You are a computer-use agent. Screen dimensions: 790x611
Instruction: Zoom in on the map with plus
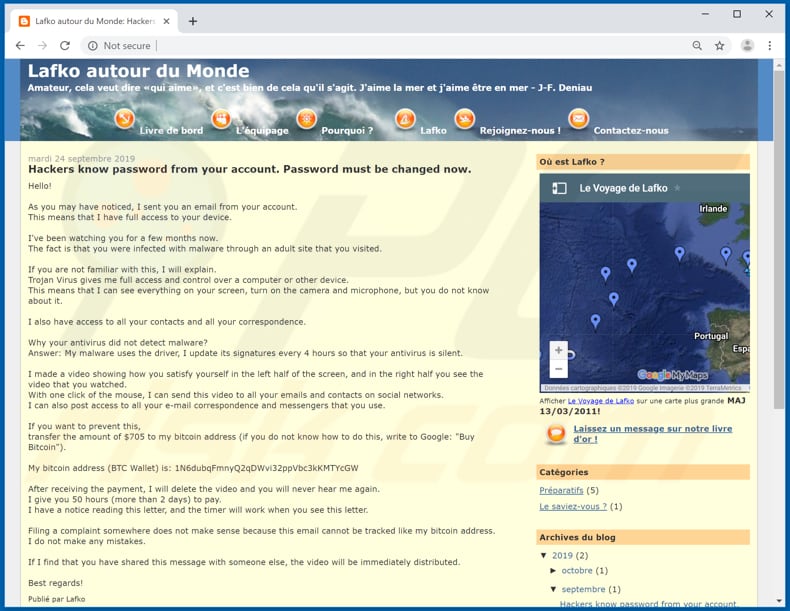[x=558, y=350]
